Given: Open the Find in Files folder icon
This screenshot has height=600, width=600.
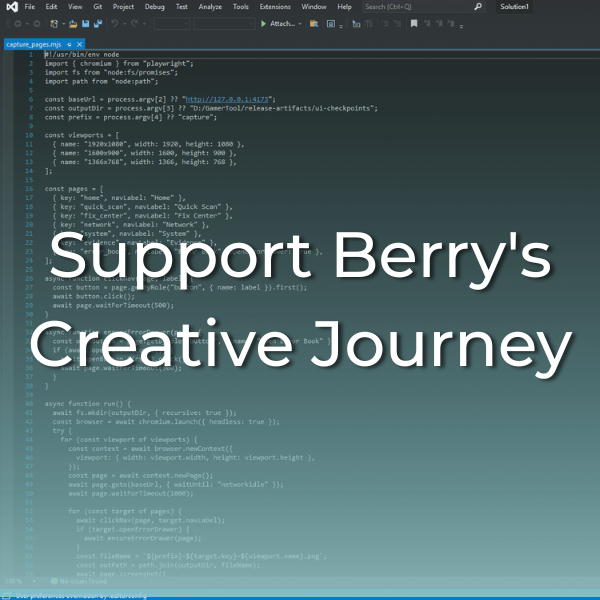Looking at the screenshot, I should pyautogui.click(x=314, y=24).
